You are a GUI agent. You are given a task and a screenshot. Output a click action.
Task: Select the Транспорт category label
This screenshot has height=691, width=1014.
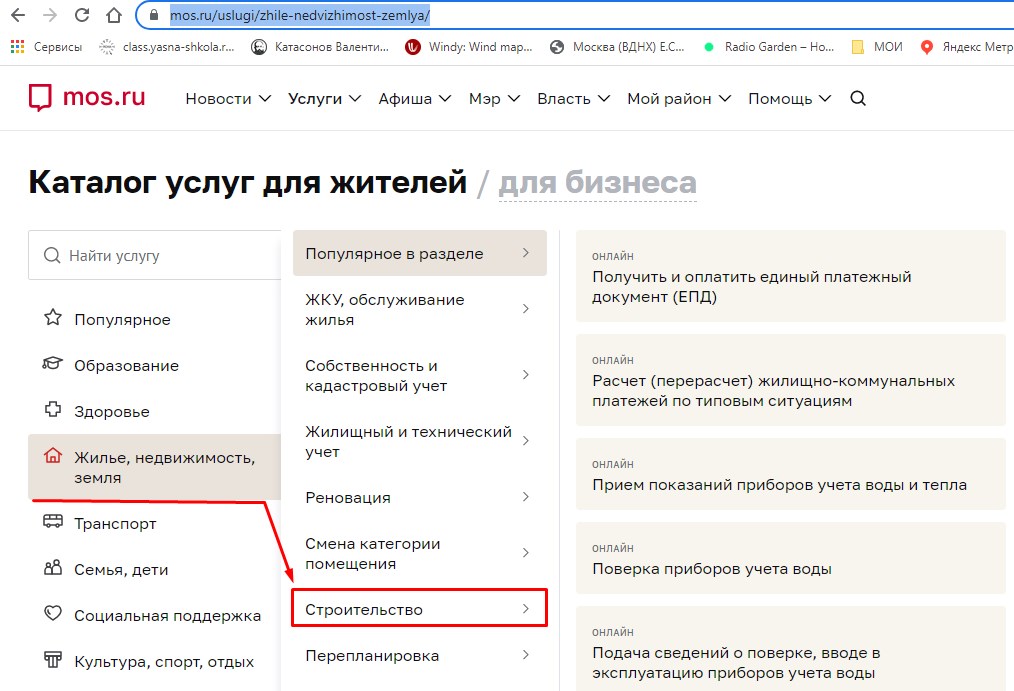tap(115, 523)
